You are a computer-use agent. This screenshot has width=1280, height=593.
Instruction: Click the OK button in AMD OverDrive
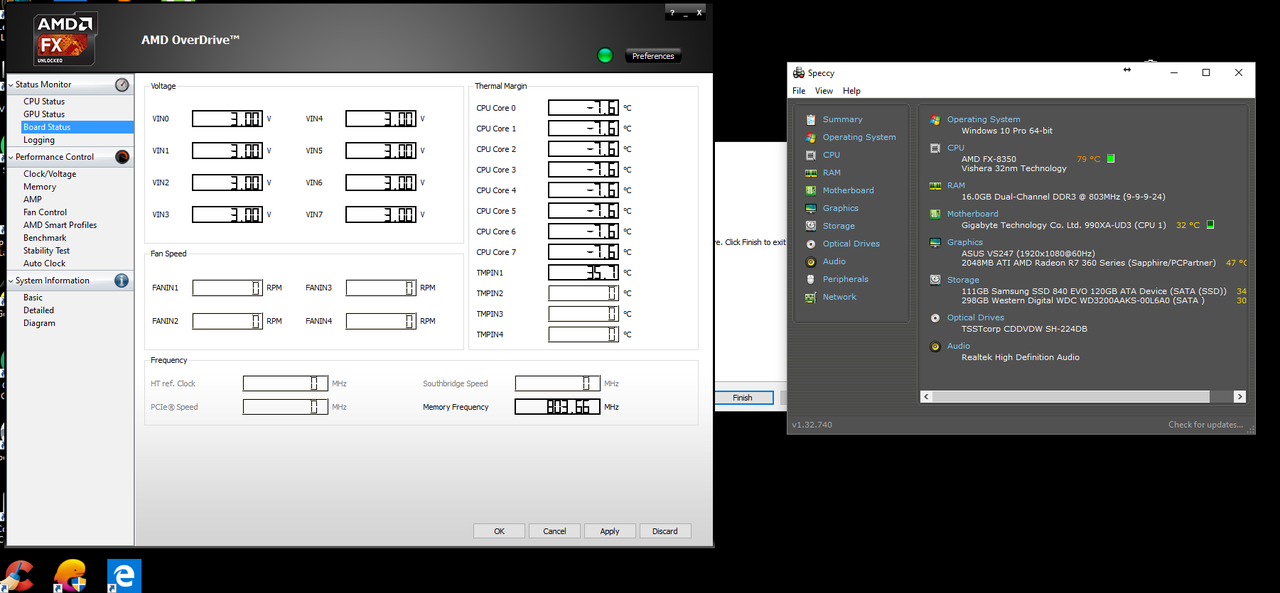[x=499, y=531]
